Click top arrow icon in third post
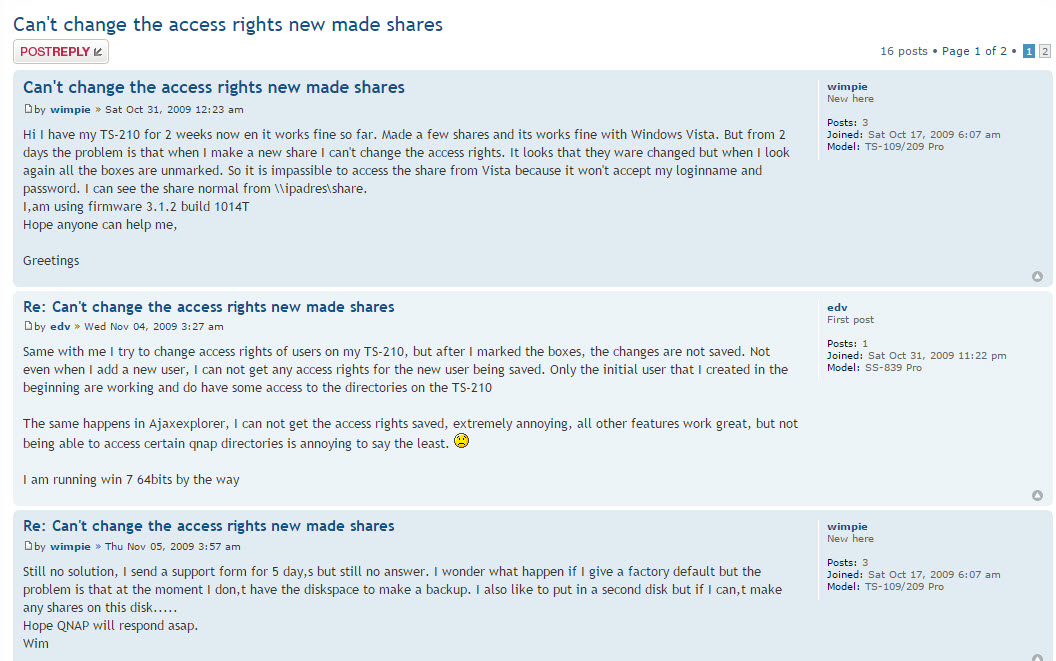This screenshot has height=661, width=1056. point(1037,657)
